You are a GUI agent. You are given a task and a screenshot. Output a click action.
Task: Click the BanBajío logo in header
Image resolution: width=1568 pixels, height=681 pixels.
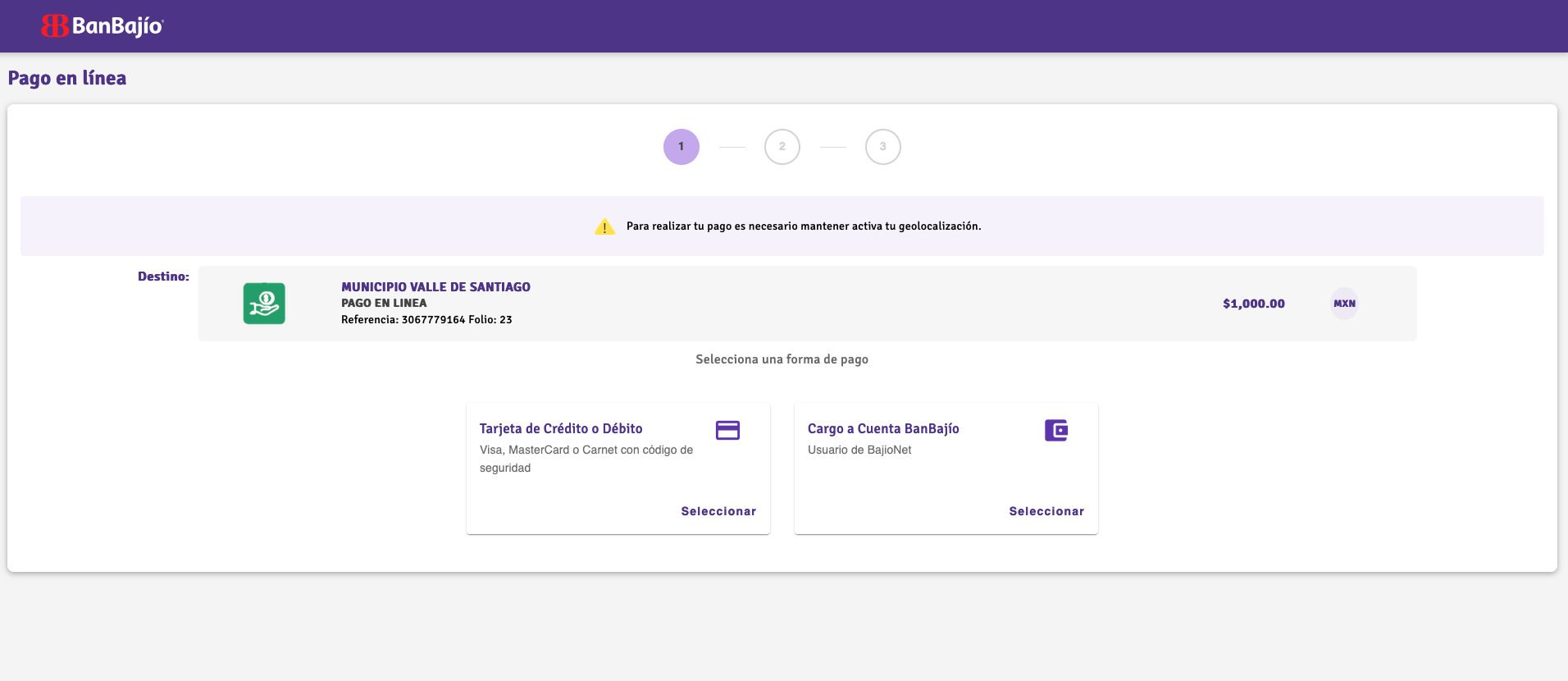pos(103,26)
